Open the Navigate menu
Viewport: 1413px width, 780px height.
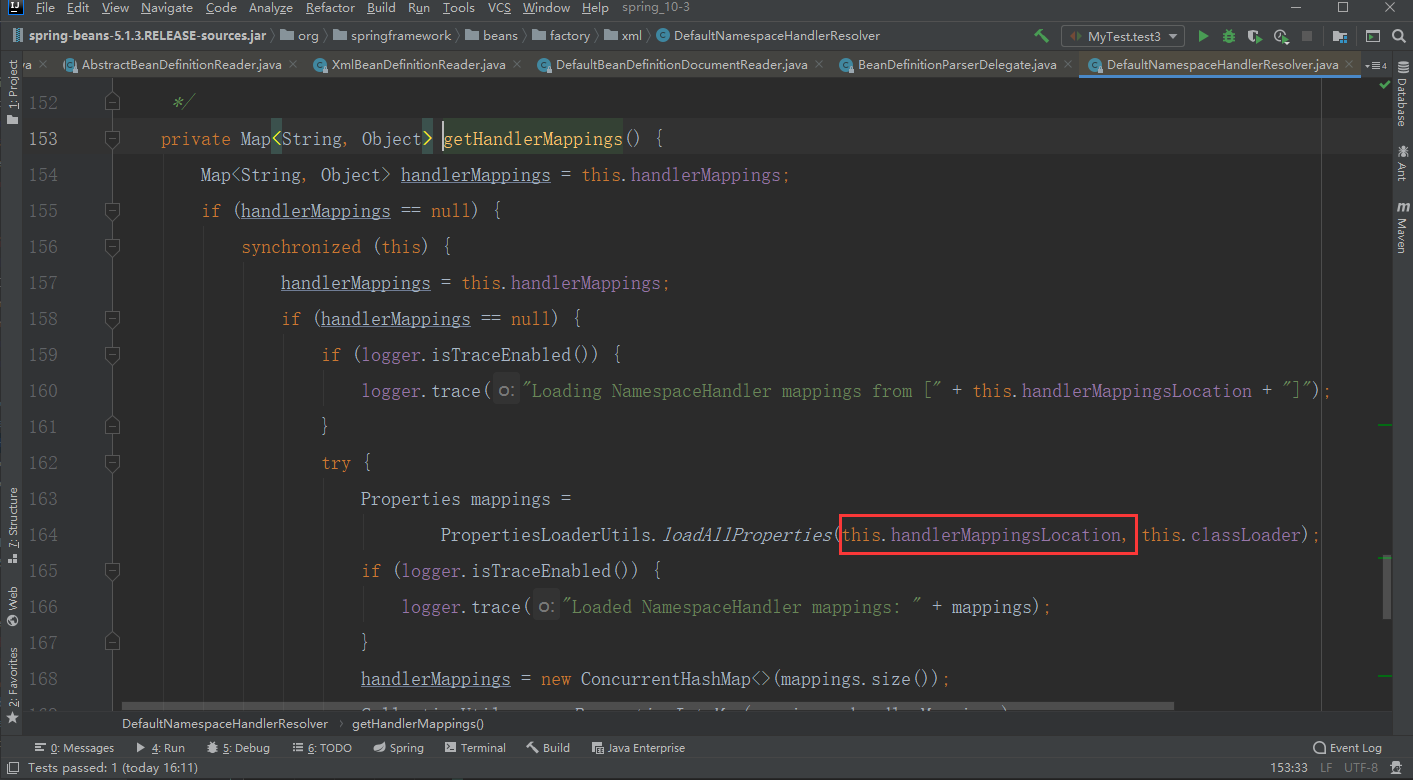pos(167,8)
